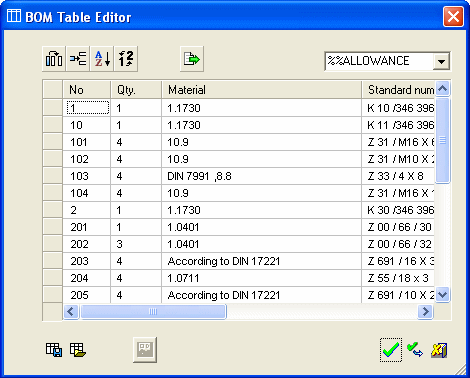Select the No cell containing 104

click(x=87, y=193)
